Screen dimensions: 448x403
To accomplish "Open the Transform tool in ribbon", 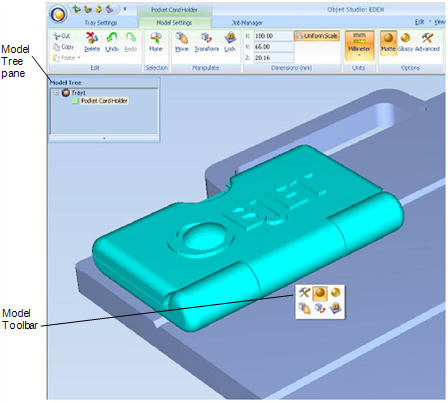I will (x=207, y=42).
